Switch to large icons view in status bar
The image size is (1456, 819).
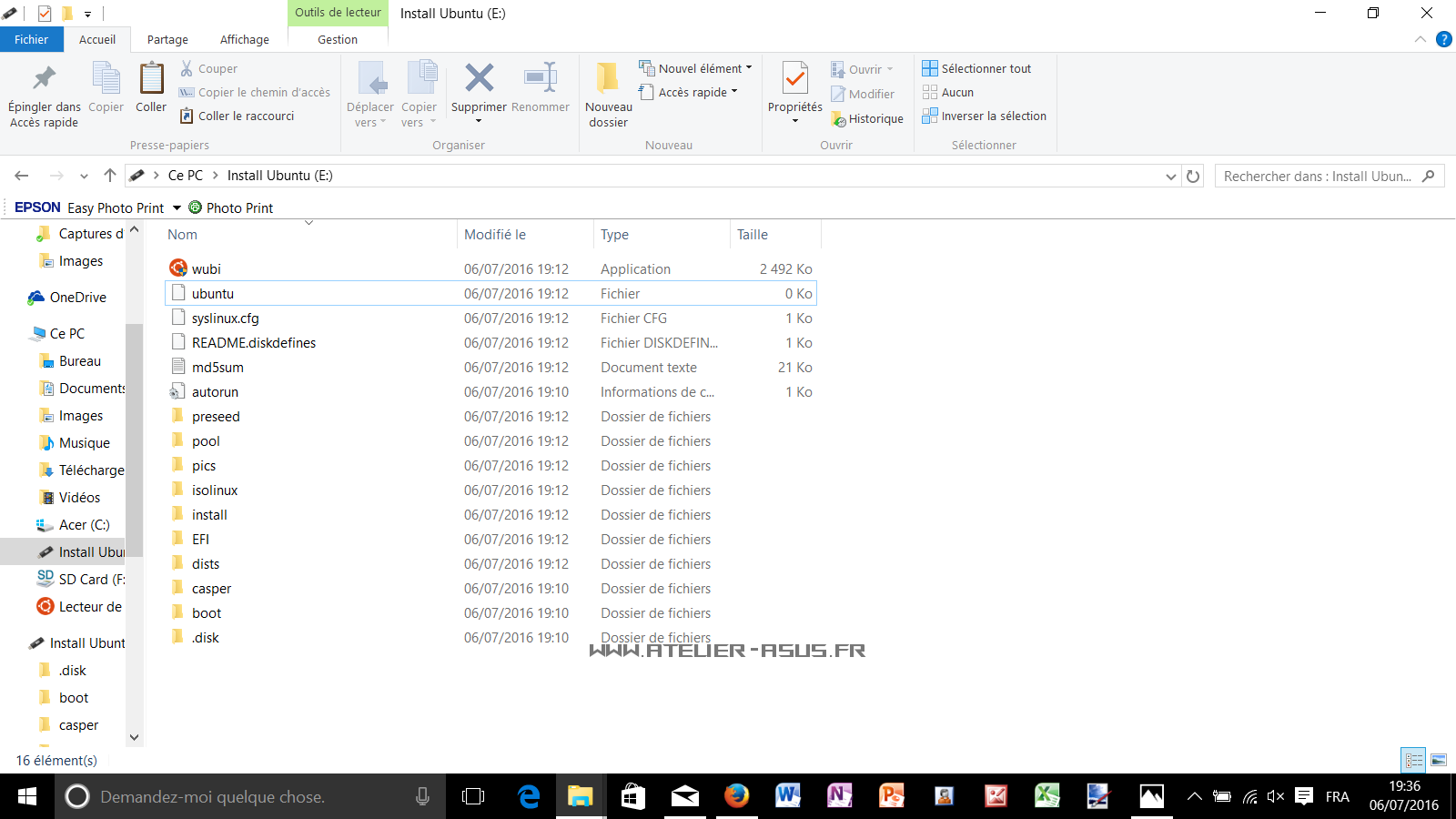tap(1439, 760)
